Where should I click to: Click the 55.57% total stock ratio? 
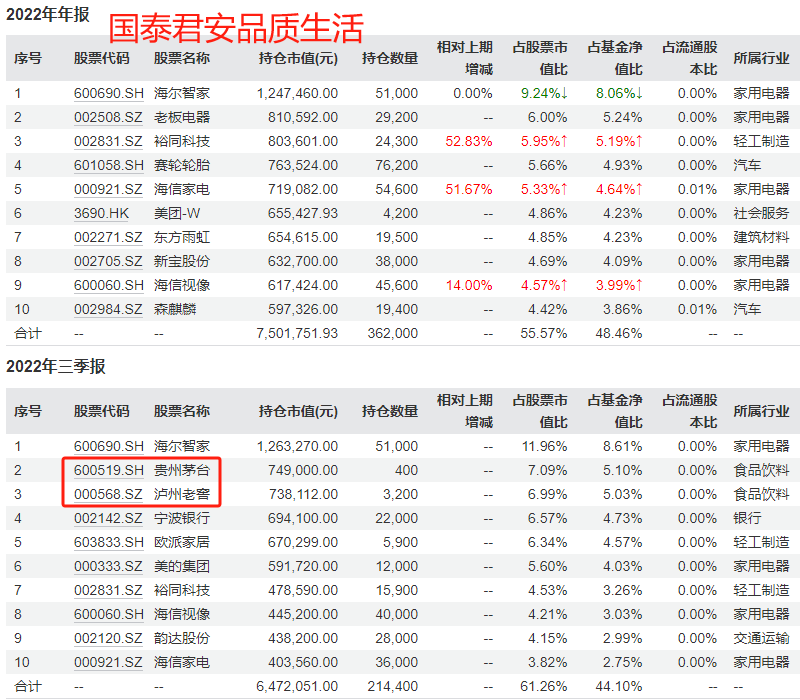point(544,333)
